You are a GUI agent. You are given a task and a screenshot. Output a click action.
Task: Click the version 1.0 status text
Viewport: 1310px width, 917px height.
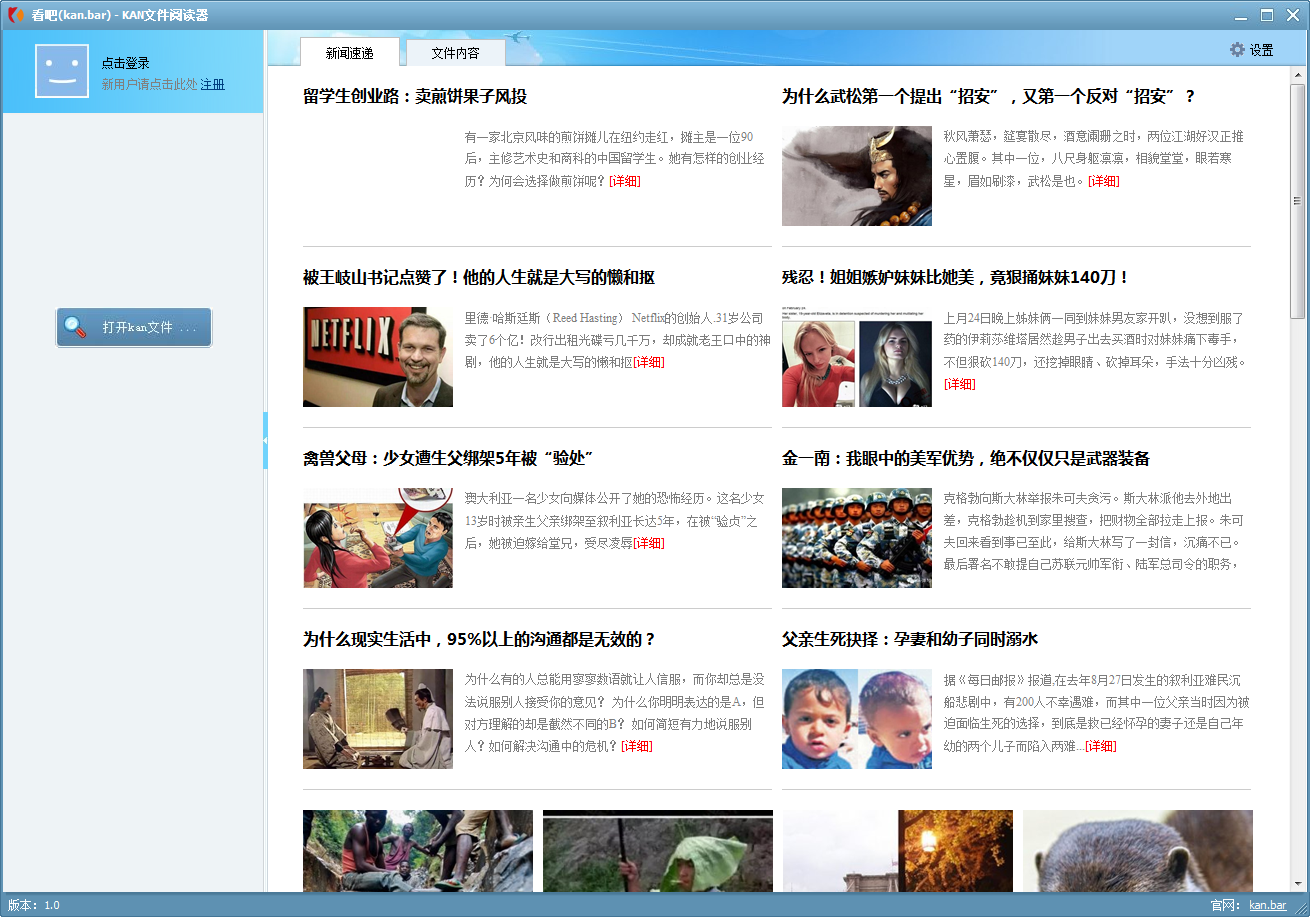pyautogui.click(x=34, y=905)
